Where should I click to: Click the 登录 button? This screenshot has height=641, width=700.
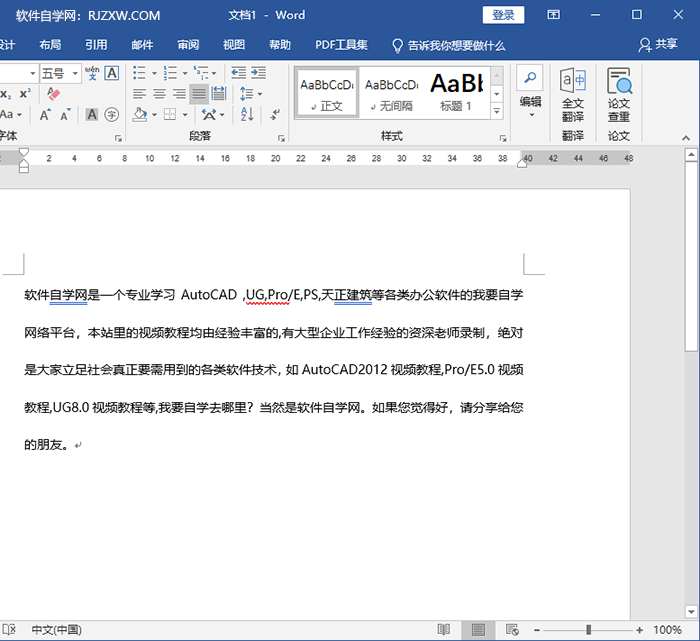coord(503,15)
